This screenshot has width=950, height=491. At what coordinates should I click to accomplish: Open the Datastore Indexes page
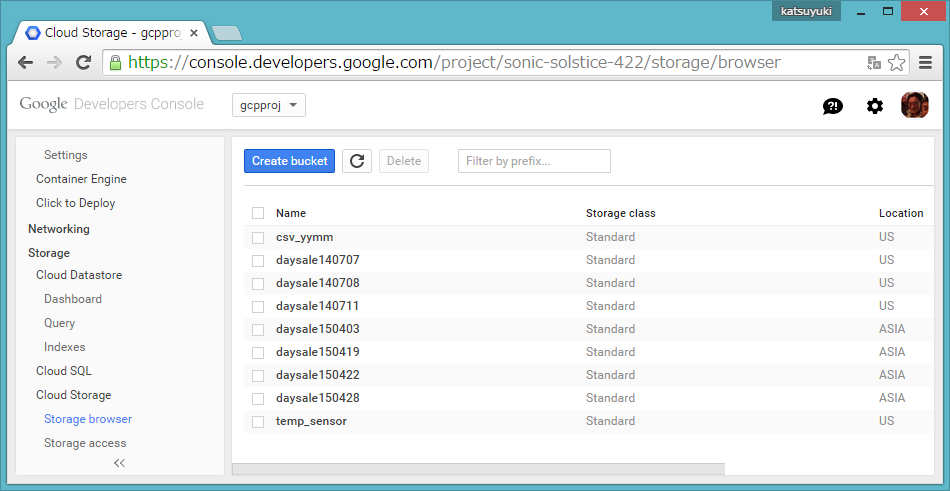(64, 347)
